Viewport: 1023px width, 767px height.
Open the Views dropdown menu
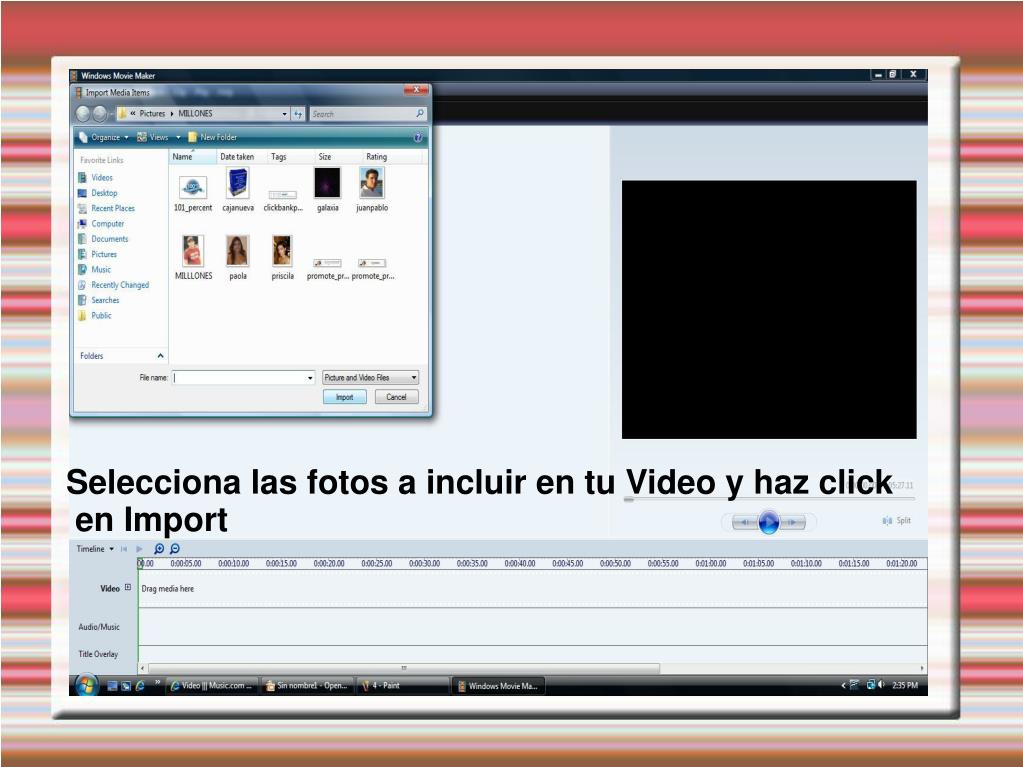click(x=159, y=138)
